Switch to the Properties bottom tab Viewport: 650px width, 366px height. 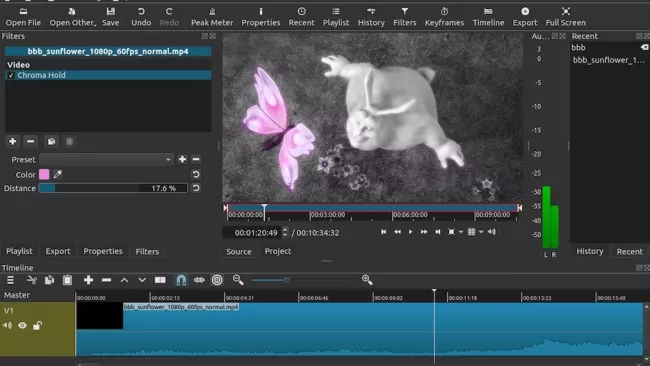[x=103, y=251]
